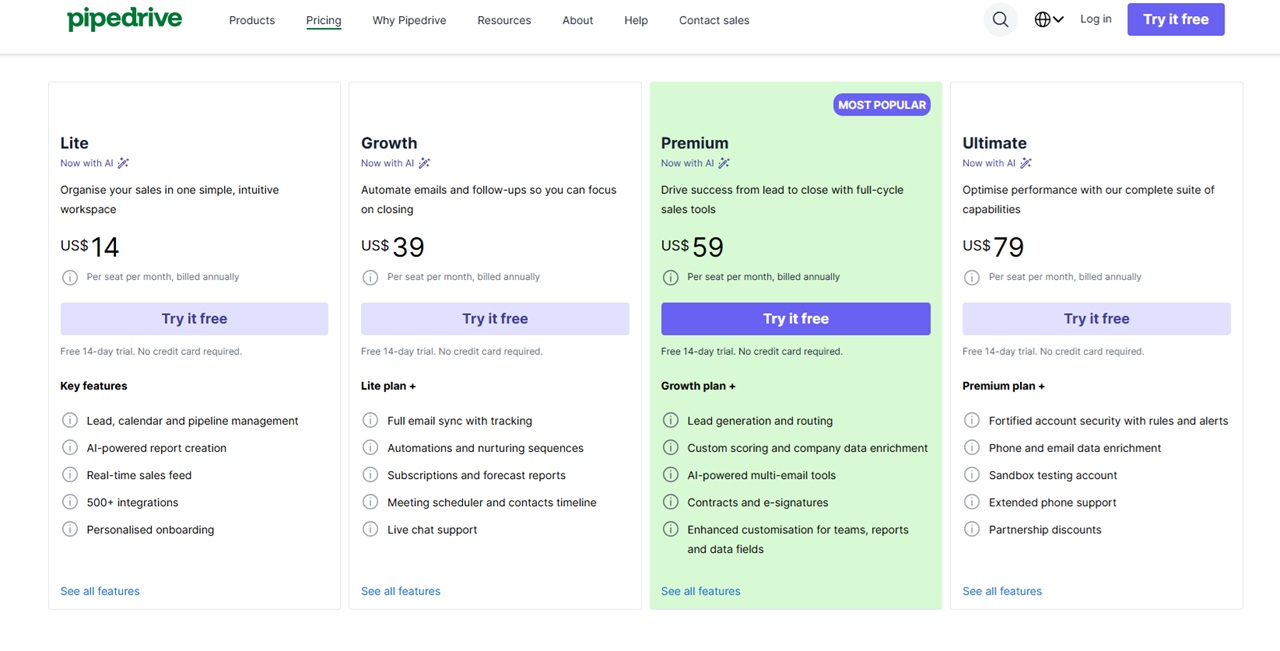Click info icon next to Live chat support
1280x651 pixels.
coord(371,529)
